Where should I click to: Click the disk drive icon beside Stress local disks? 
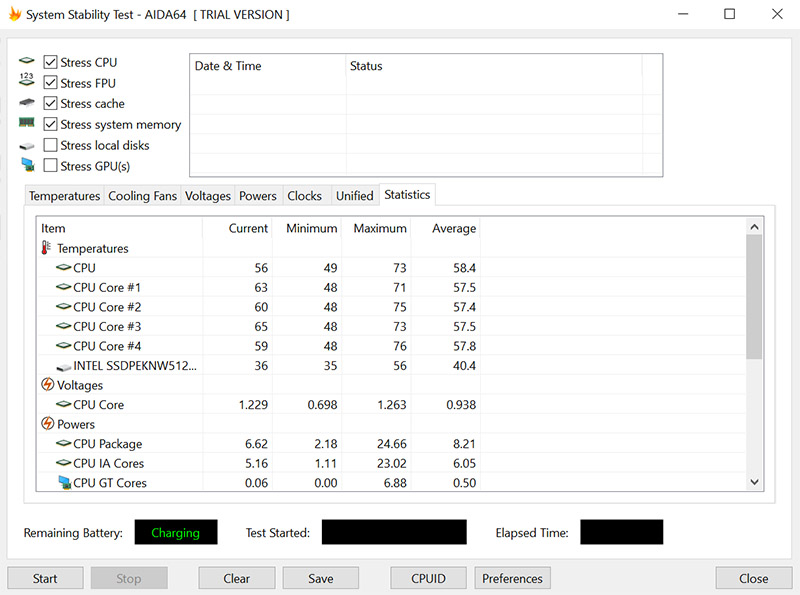pyautogui.click(x=27, y=146)
